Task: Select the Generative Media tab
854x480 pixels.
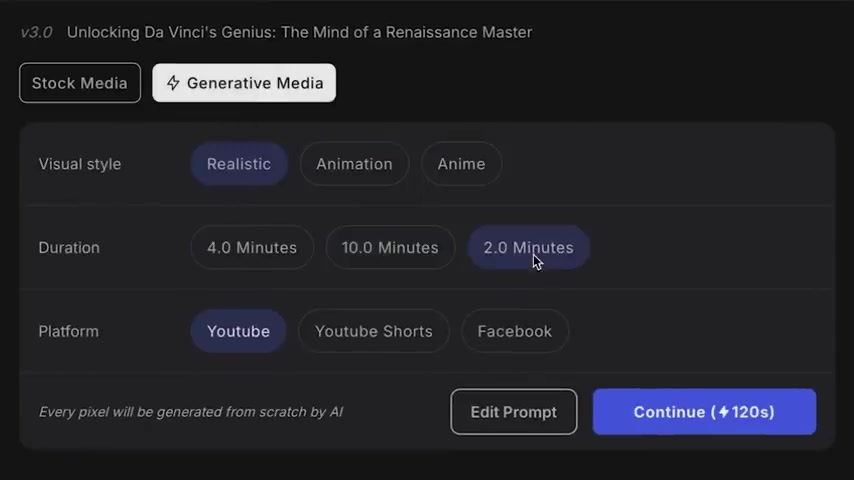Action: coord(244,83)
